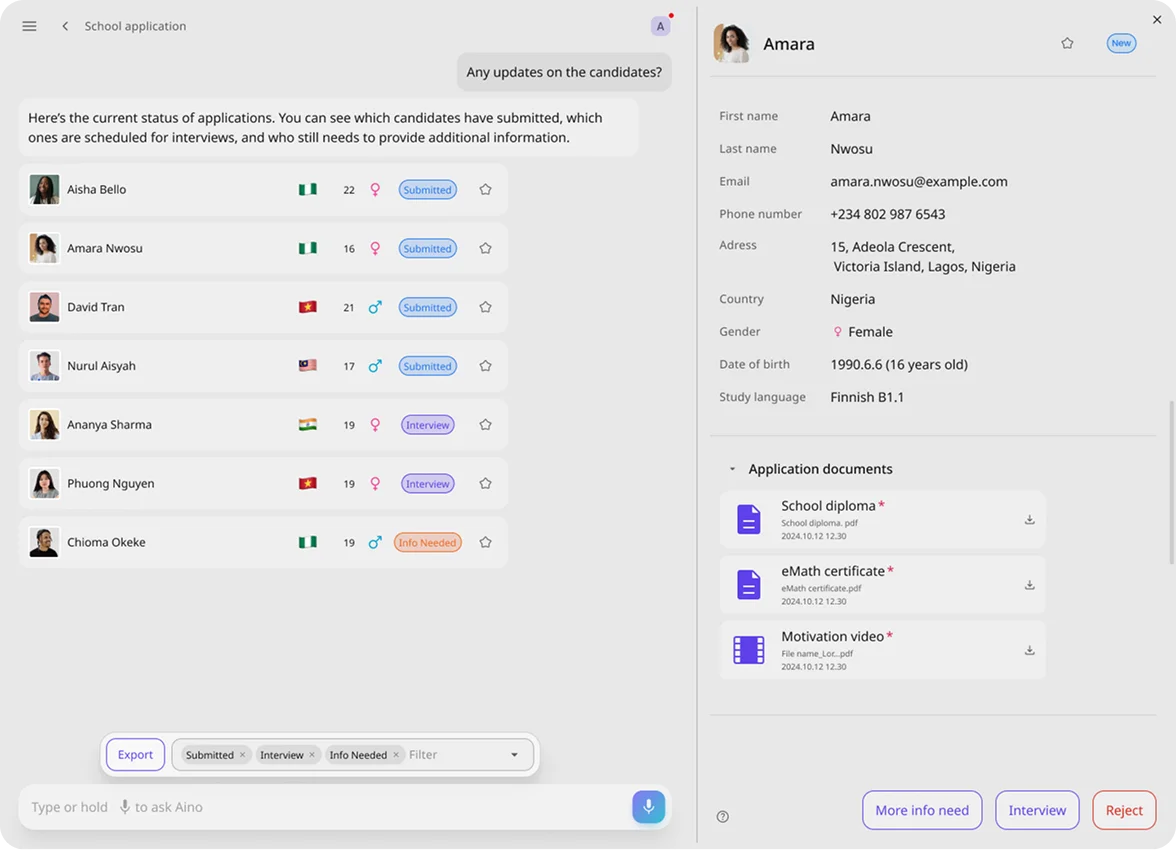This screenshot has width=1176, height=850.
Task: Open Chioma Okeke's candidate row
Action: [106, 543]
